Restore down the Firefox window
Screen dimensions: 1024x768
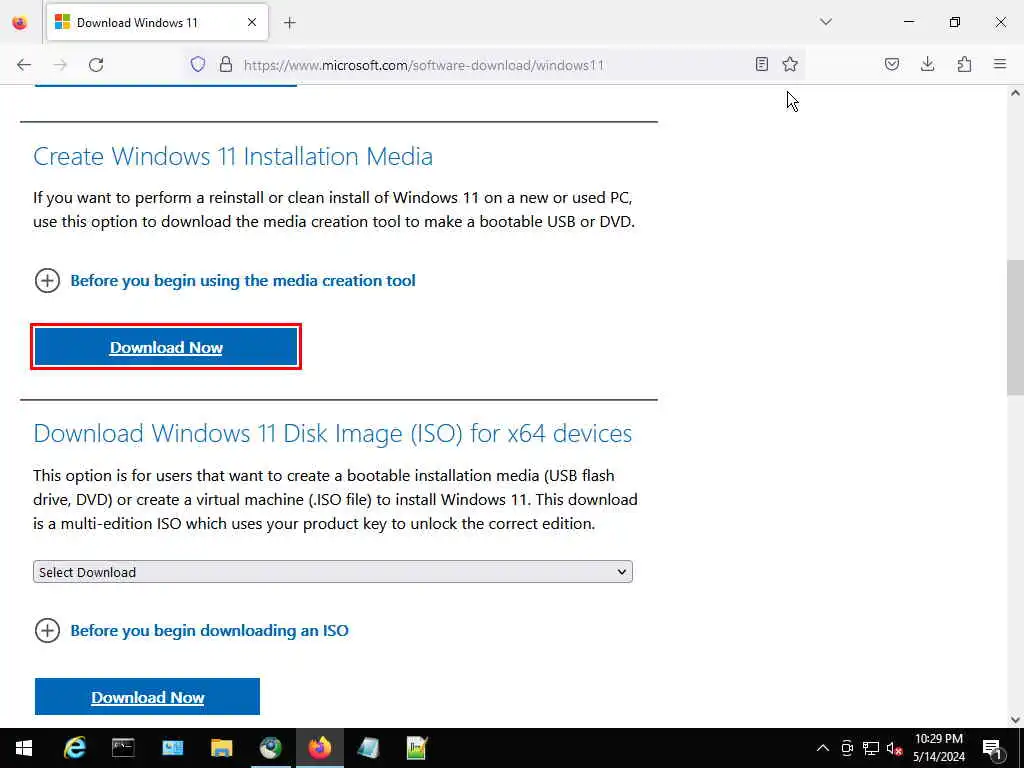click(x=955, y=22)
